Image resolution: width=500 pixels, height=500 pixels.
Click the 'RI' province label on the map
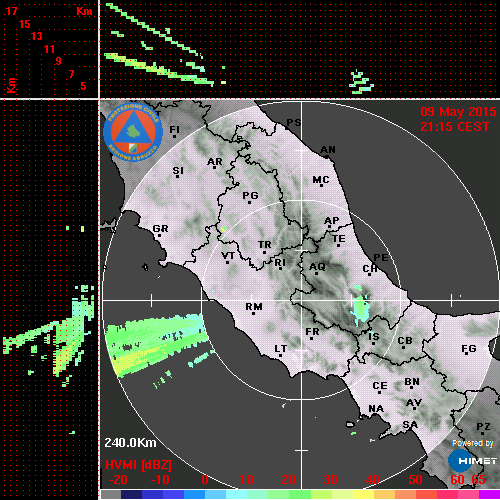tap(280, 263)
